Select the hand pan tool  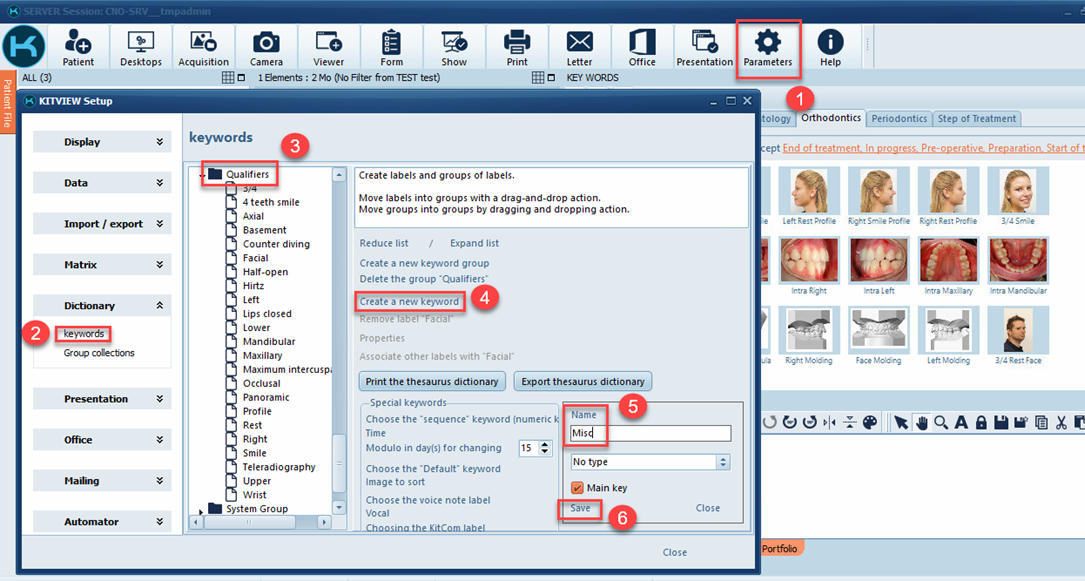(921, 423)
